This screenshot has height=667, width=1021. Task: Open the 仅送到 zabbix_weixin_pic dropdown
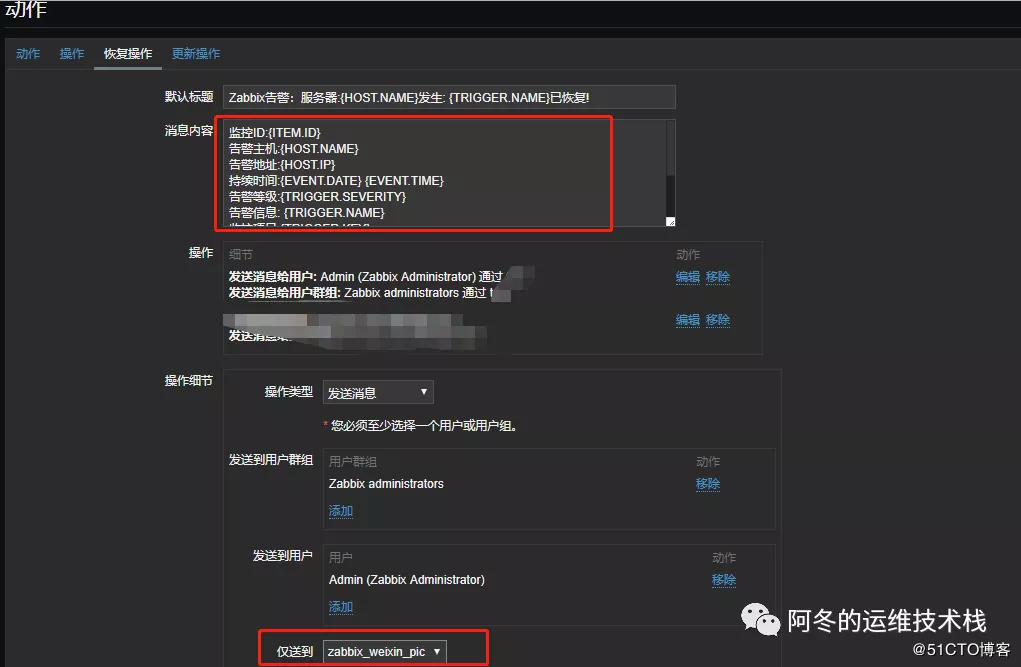[x=384, y=651]
